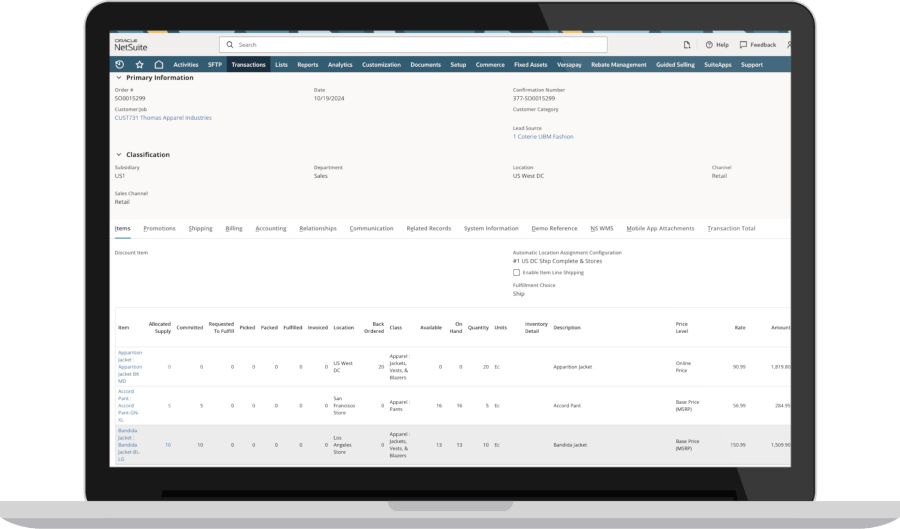Click San Francisco Store location cell
Viewport: 900px width, 529px height.
tap(344, 406)
